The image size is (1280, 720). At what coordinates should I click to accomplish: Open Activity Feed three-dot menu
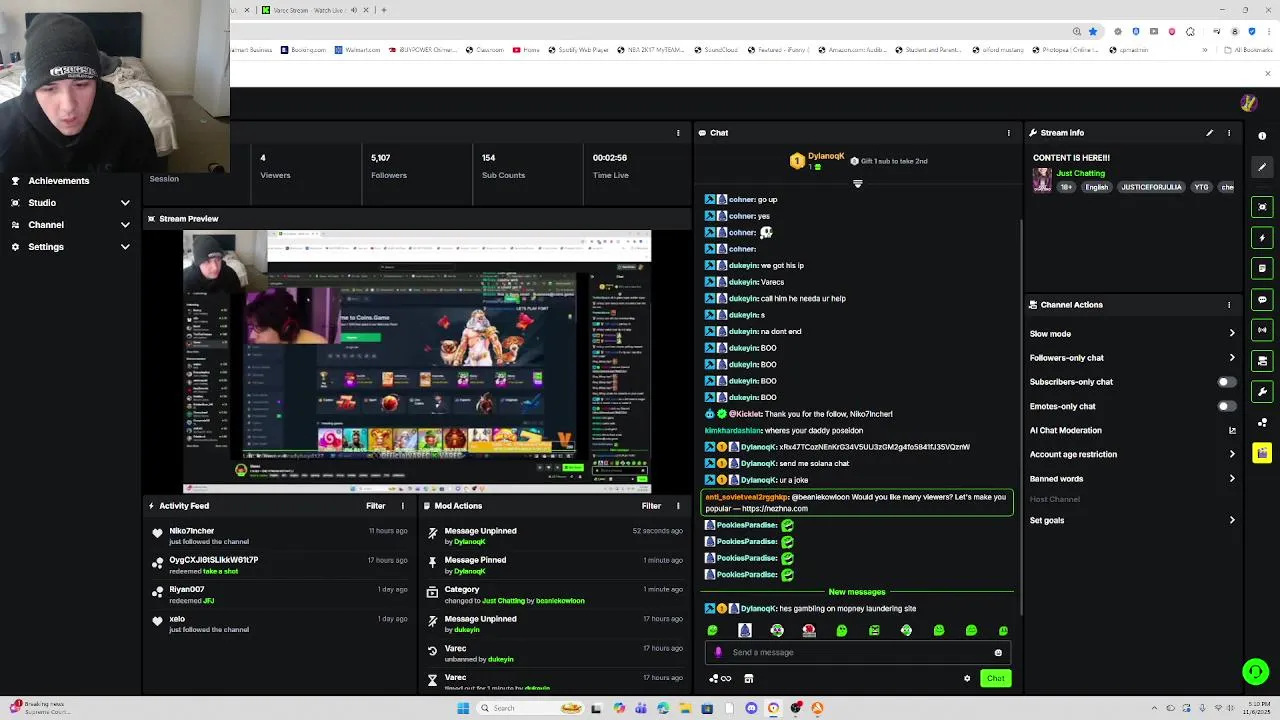pos(403,506)
